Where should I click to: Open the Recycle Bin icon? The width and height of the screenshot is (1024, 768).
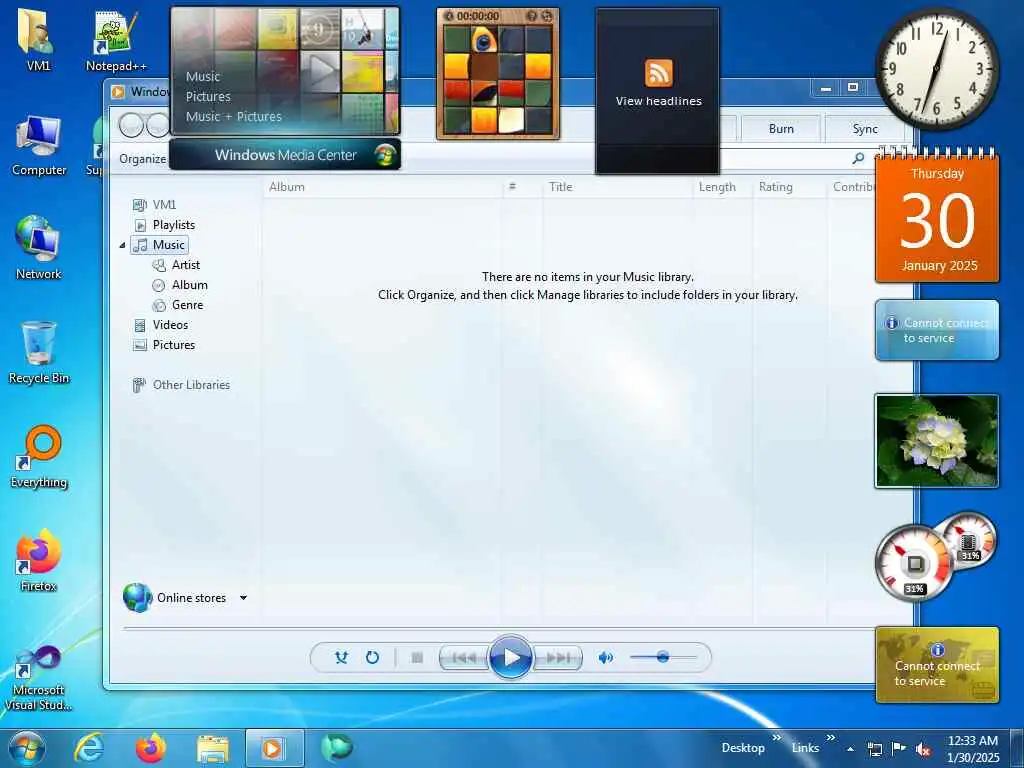click(39, 353)
